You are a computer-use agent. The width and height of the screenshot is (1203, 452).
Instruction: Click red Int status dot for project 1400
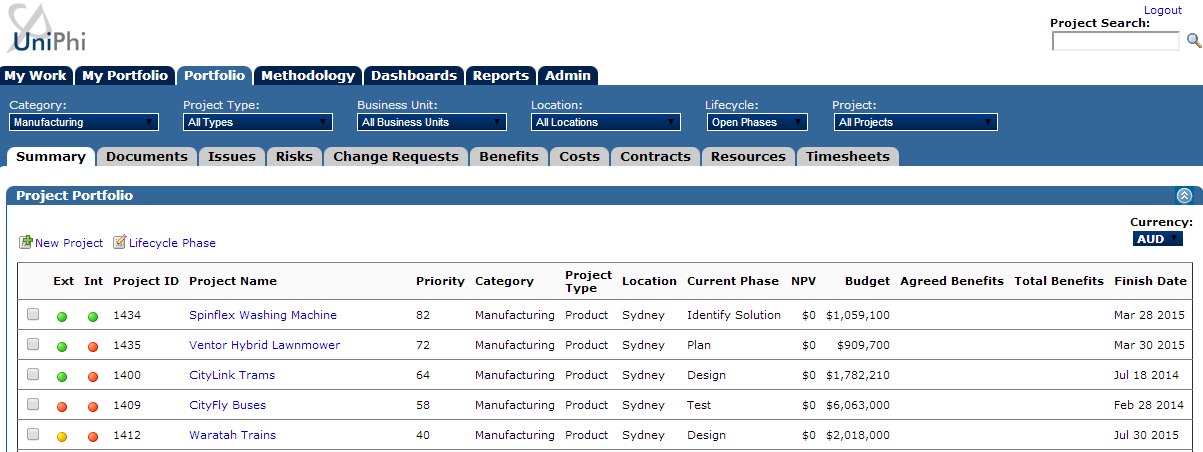click(93, 376)
